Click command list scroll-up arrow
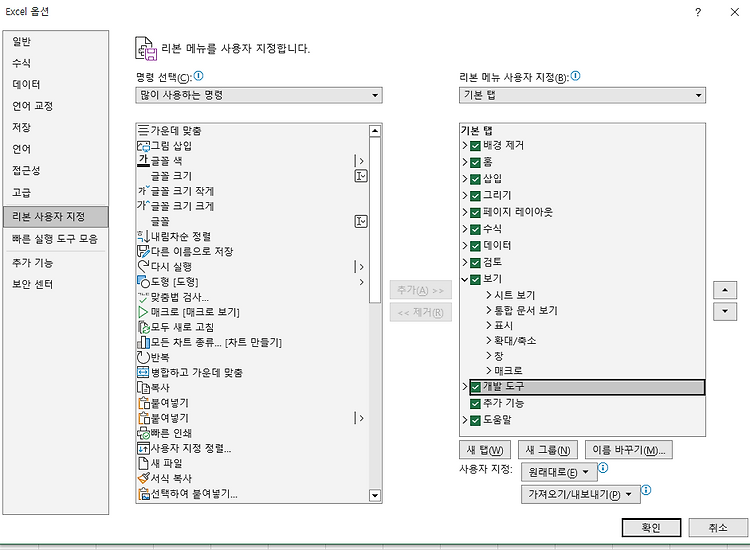This screenshot has height=550, width=750. click(375, 131)
